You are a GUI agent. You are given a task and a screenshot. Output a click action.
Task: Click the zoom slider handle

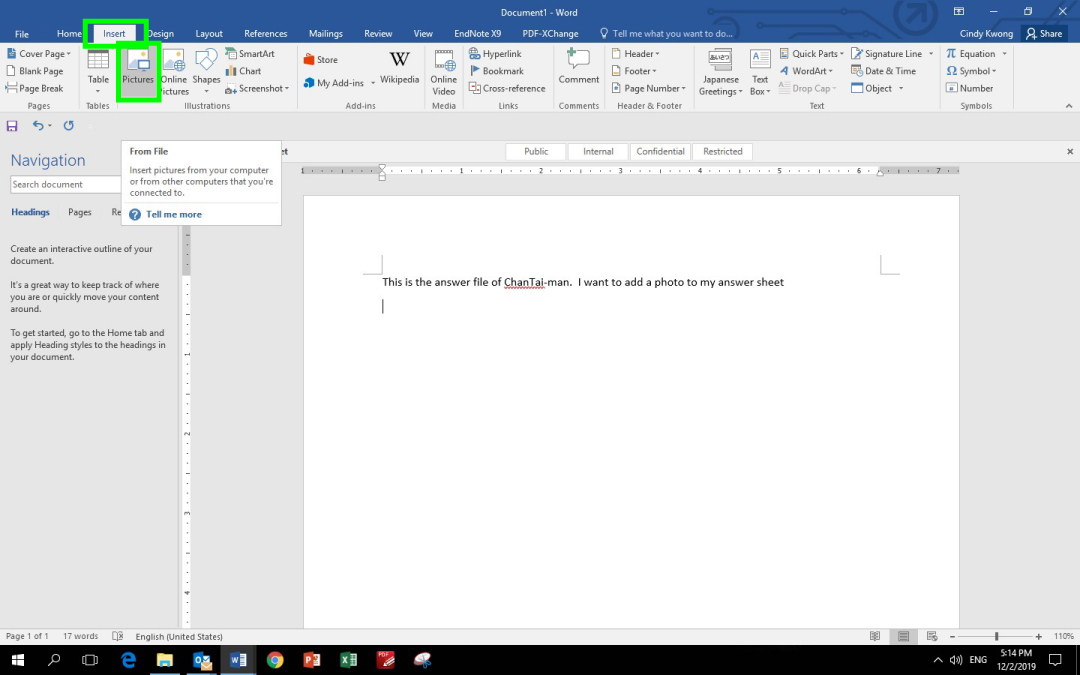click(x=996, y=637)
